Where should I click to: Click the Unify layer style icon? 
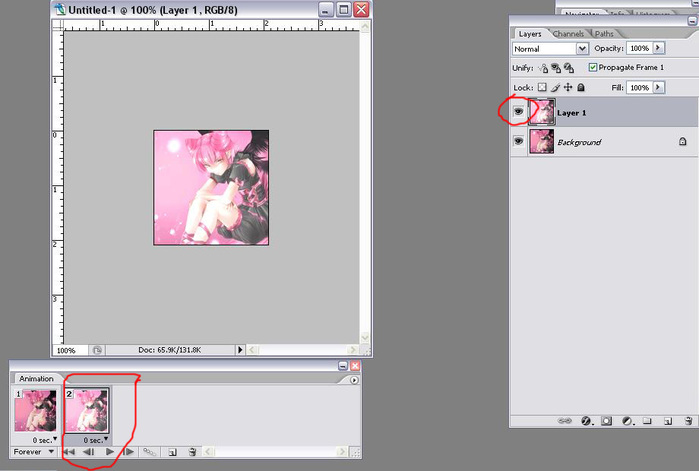pos(568,68)
